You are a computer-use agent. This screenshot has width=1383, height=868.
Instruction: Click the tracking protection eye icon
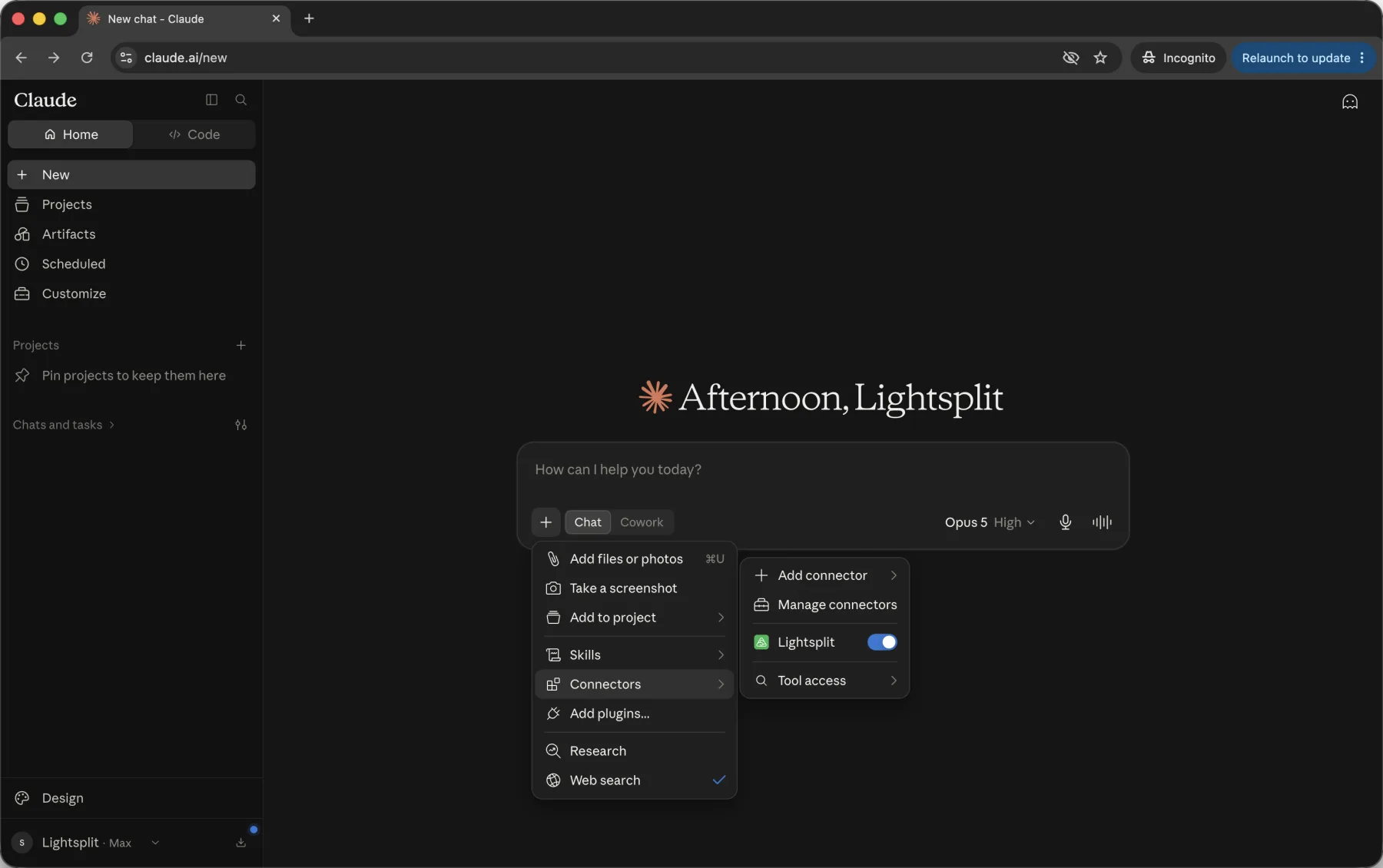click(1070, 58)
